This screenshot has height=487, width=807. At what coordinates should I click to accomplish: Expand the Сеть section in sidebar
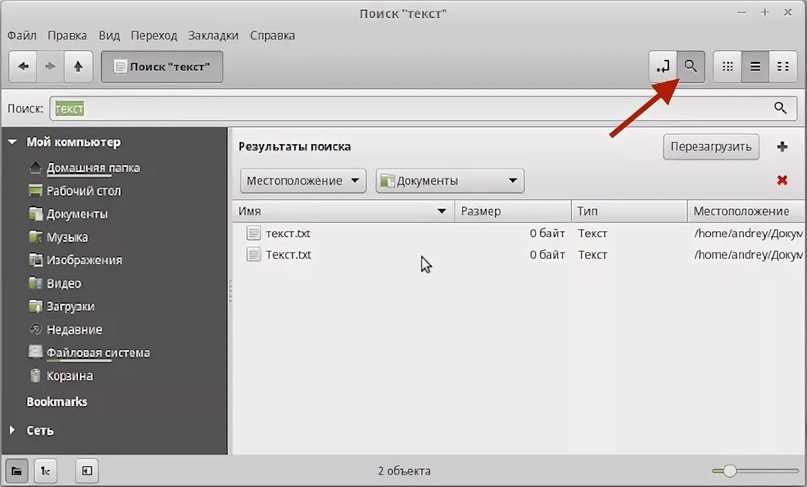pyautogui.click(x=12, y=430)
